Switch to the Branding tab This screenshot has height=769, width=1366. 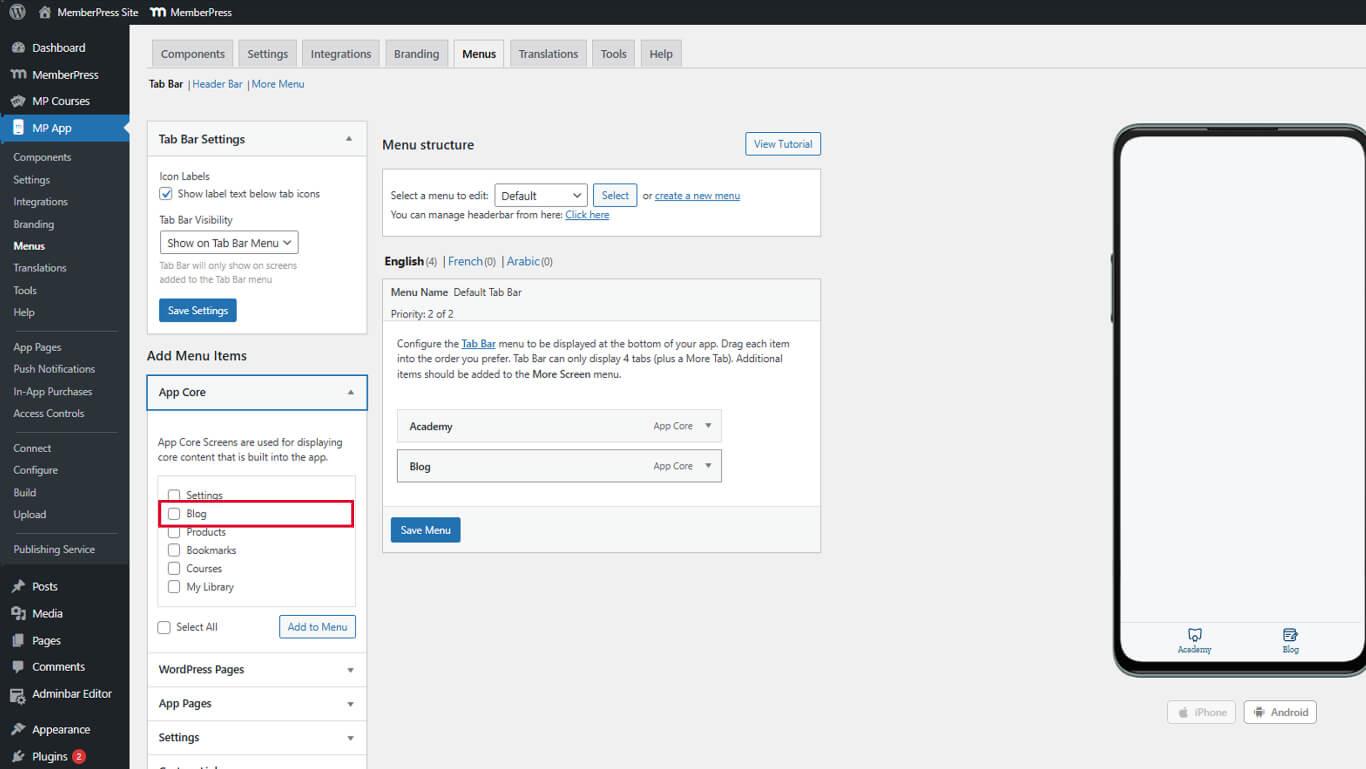pos(416,54)
